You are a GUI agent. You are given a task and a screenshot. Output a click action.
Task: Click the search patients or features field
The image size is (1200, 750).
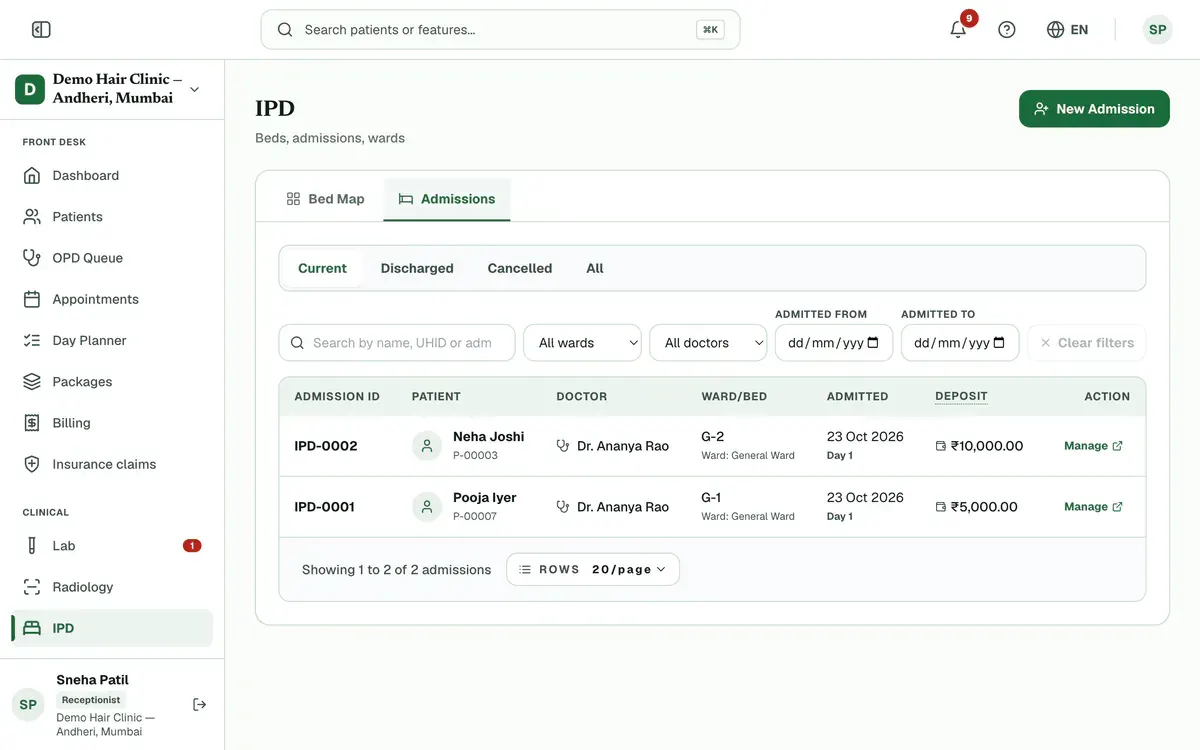[x=500, y=30]
